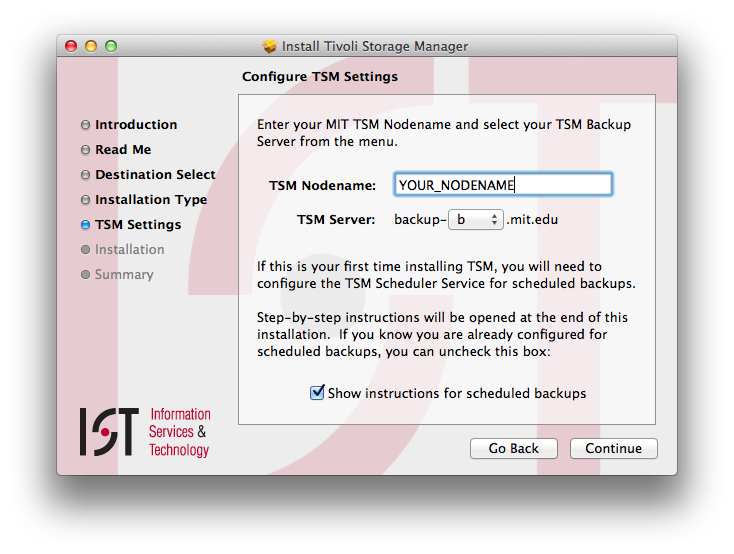Click the 'backup-' server prefix text
734x554 pixels.
420,220
